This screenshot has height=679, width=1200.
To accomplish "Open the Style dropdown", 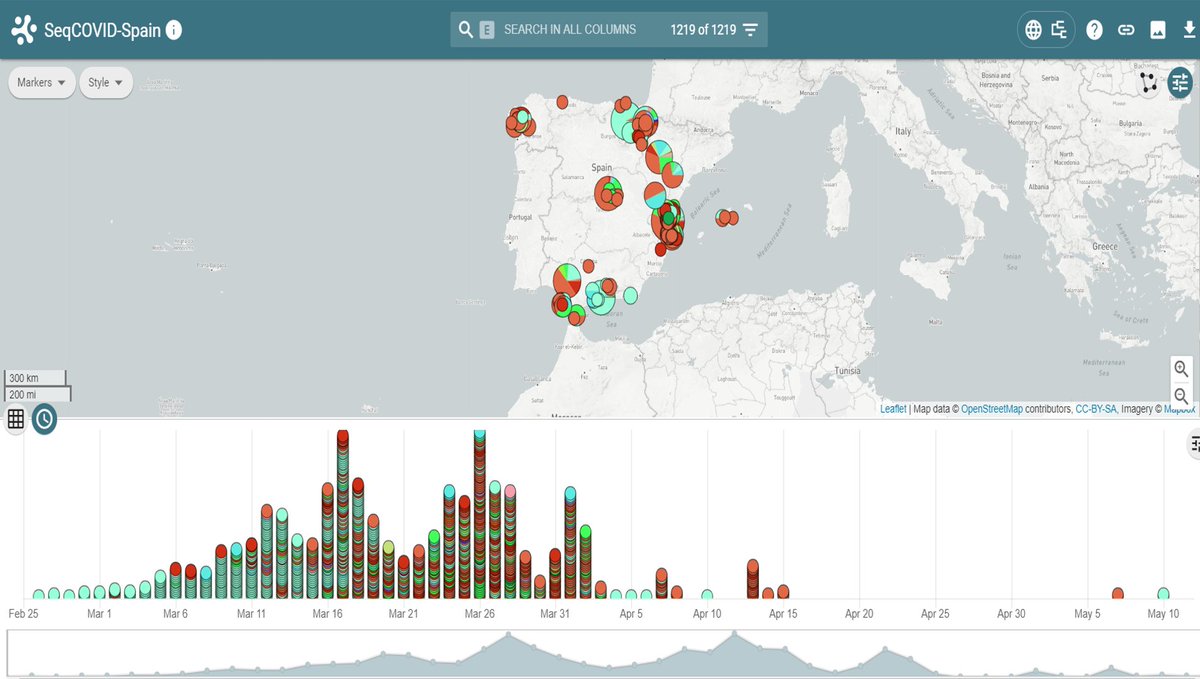I will pos(106,83).
